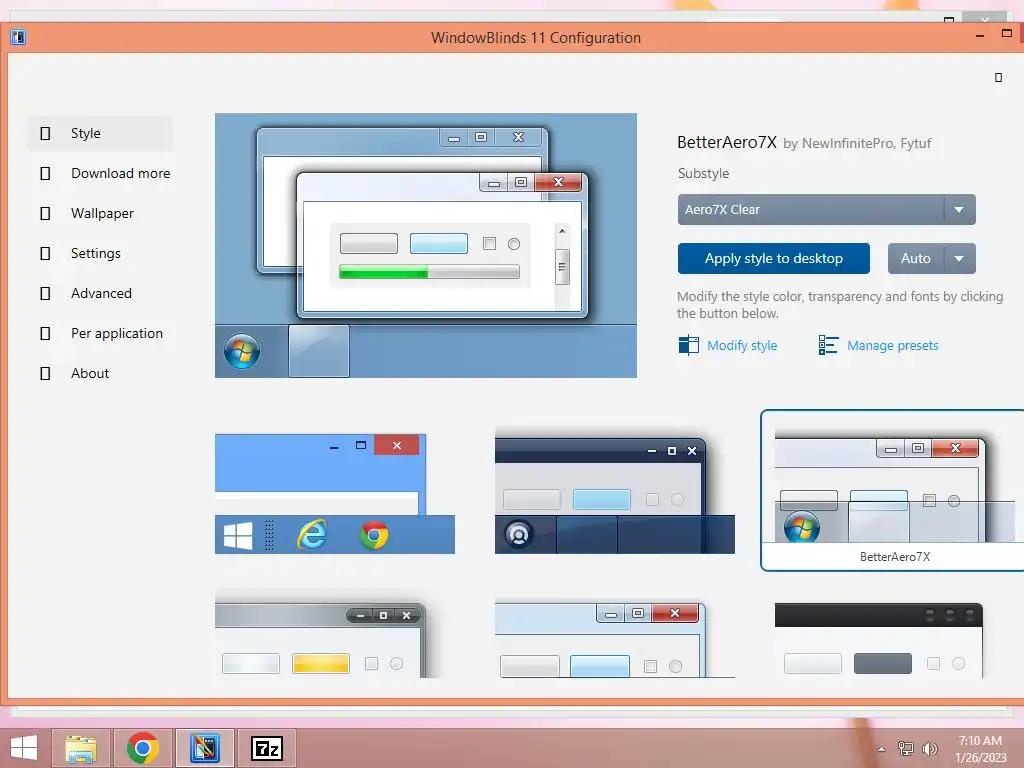Click the Modify style link

coord(742,345)
